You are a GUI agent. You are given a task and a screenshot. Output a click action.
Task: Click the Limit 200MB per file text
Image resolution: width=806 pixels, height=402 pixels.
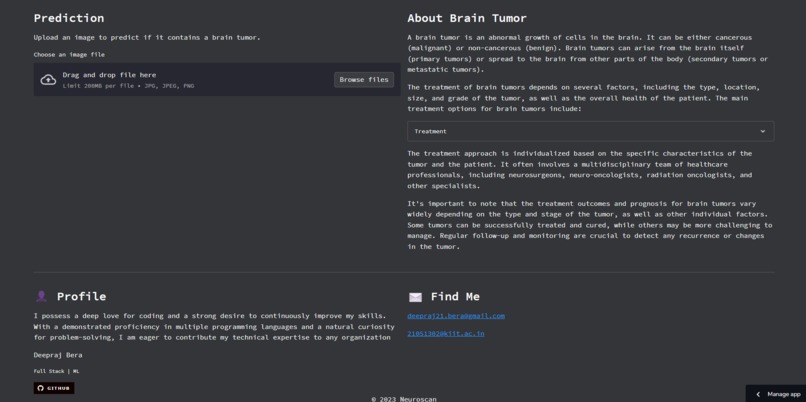coord(129,86)
